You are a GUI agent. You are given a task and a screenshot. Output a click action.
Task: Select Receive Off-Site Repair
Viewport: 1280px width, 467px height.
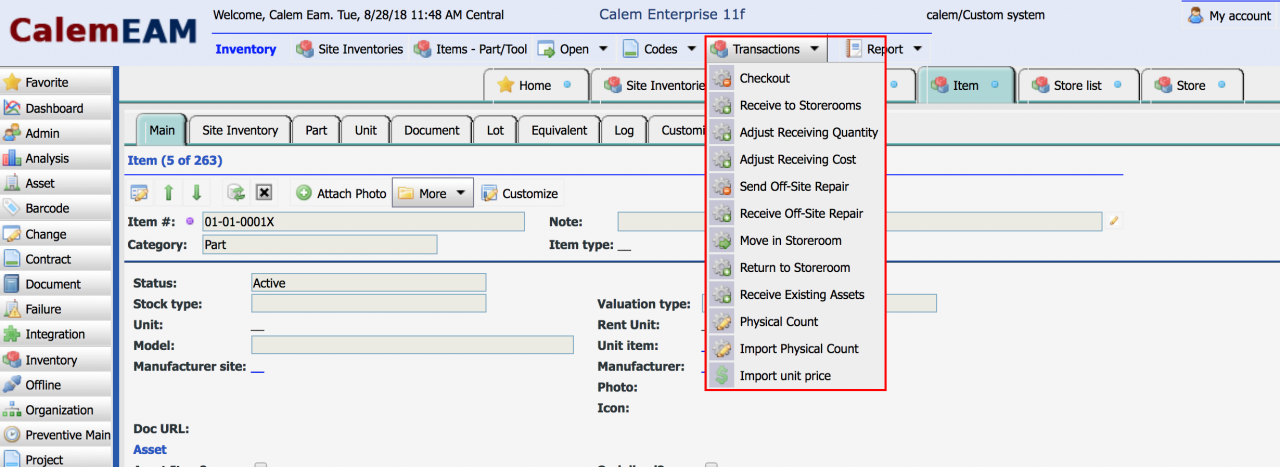pos(795,213)
